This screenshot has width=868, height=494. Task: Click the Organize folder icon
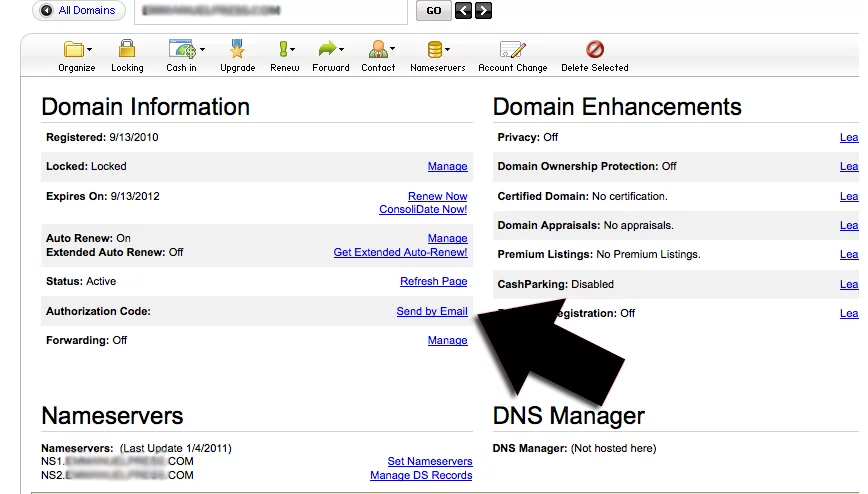click(x=75, y=50)
